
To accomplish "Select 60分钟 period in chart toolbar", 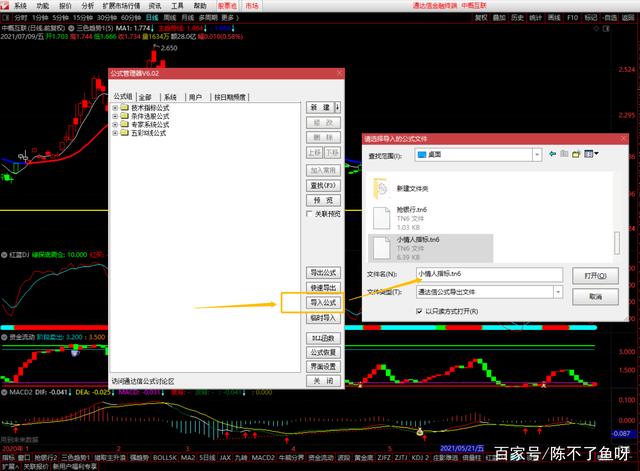I will [131, 18].
